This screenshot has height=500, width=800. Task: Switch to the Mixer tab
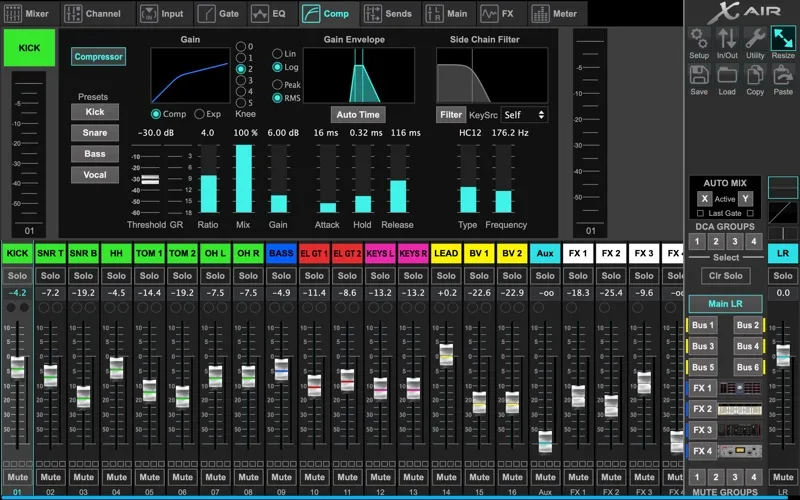pyautogui.click(x=27, y=14)
